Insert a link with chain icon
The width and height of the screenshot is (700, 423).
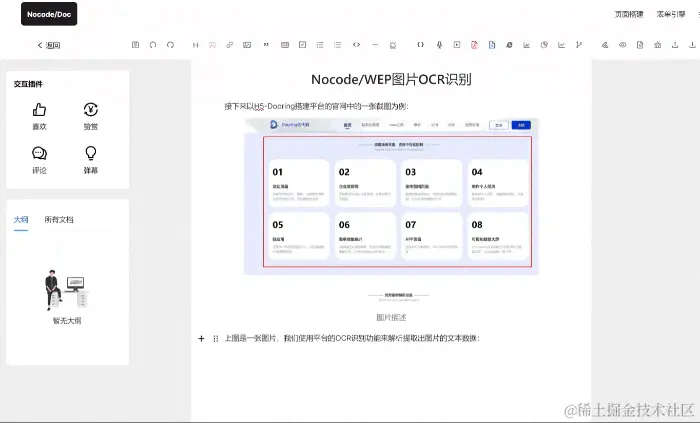click(229, 45)
